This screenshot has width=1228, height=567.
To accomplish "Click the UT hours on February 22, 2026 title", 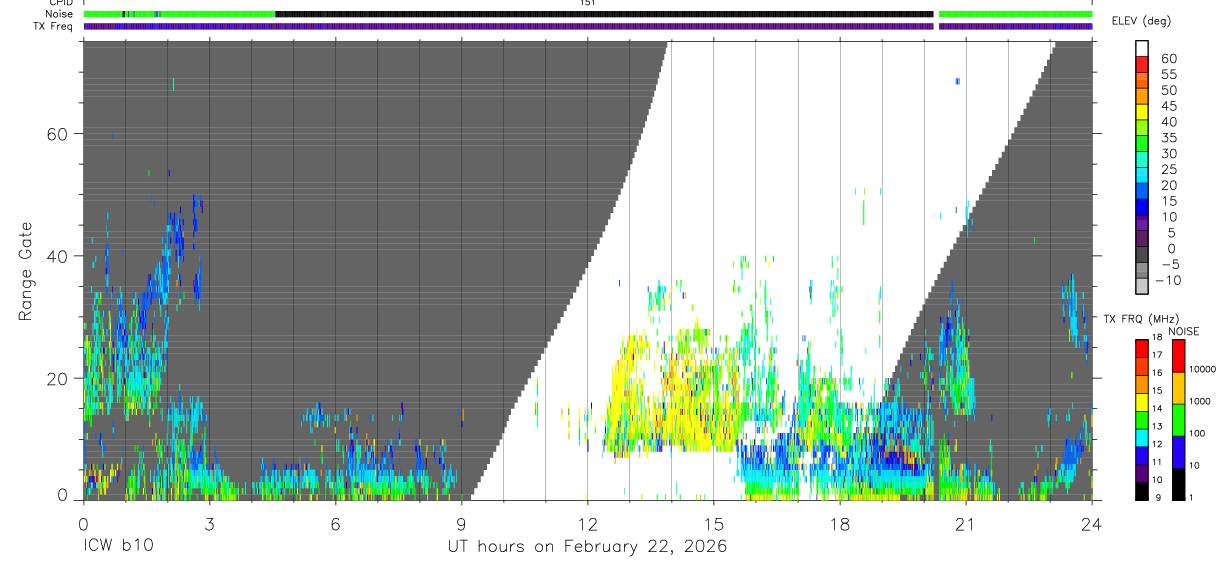I will coord(587,546).
